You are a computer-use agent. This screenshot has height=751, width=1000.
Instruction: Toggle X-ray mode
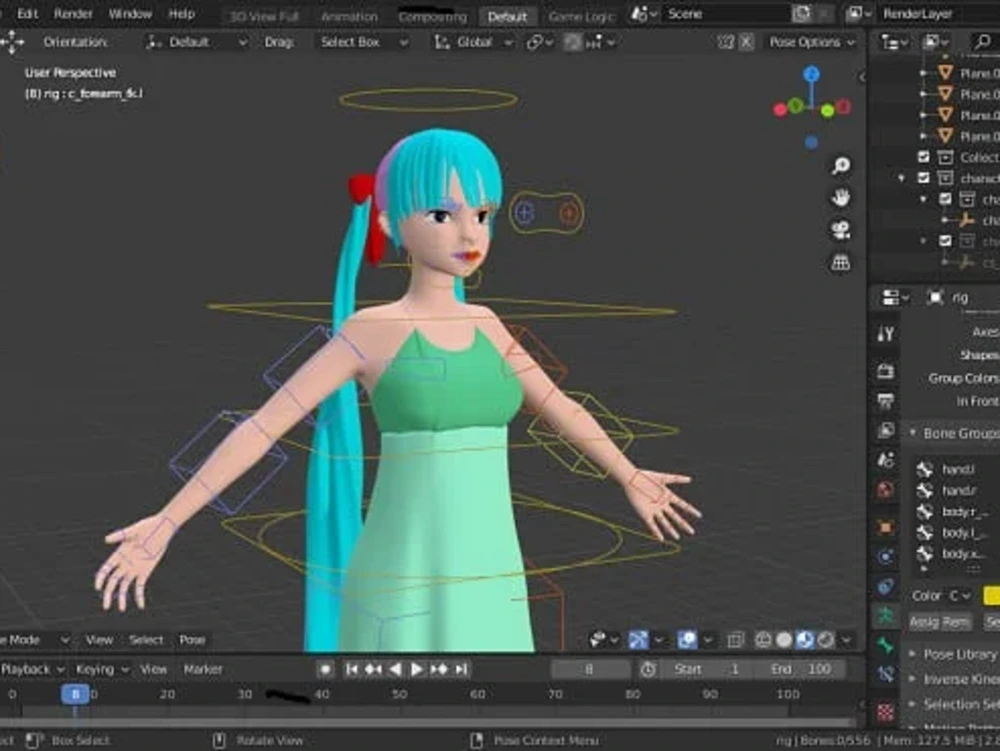point(735,639)
